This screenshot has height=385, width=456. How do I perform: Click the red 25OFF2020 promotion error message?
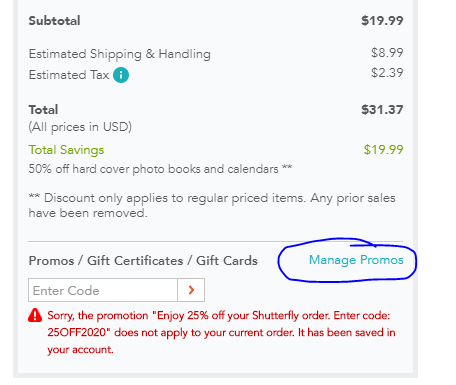(221, 332)
